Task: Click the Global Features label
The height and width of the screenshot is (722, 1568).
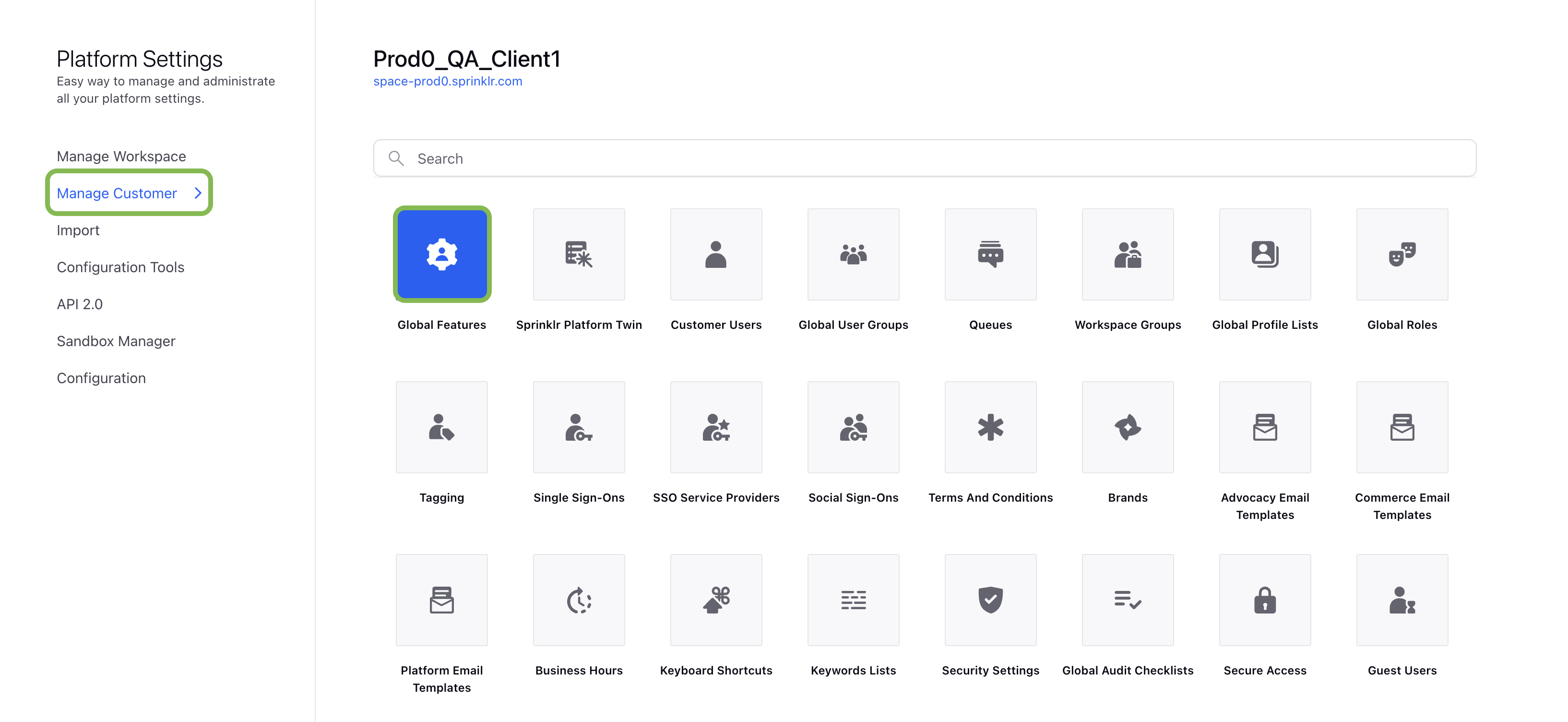Action: (x=442, y=325)
